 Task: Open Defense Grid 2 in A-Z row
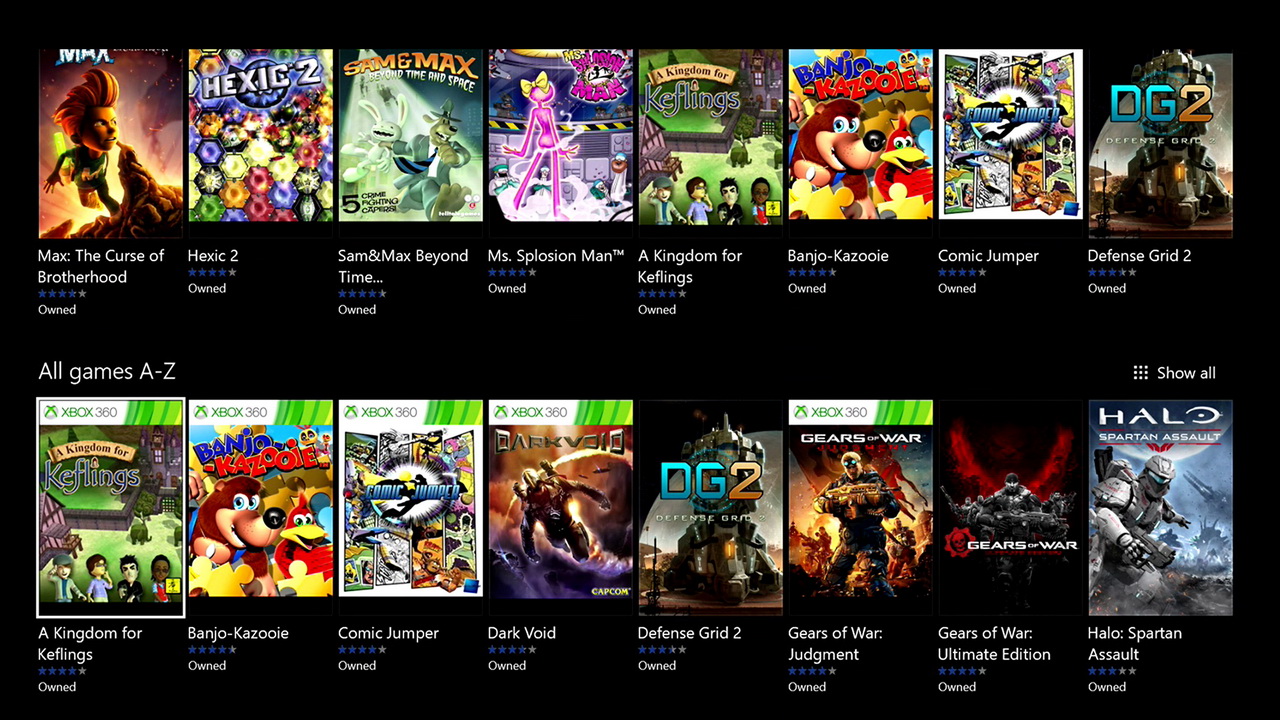pos(710,508)
